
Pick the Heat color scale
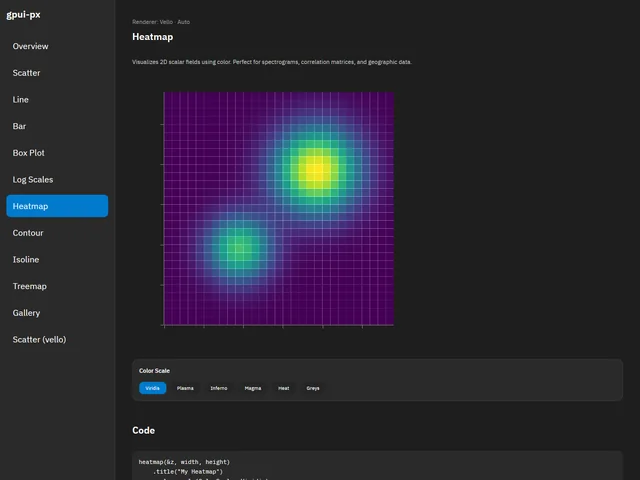[x=284, y=388]
